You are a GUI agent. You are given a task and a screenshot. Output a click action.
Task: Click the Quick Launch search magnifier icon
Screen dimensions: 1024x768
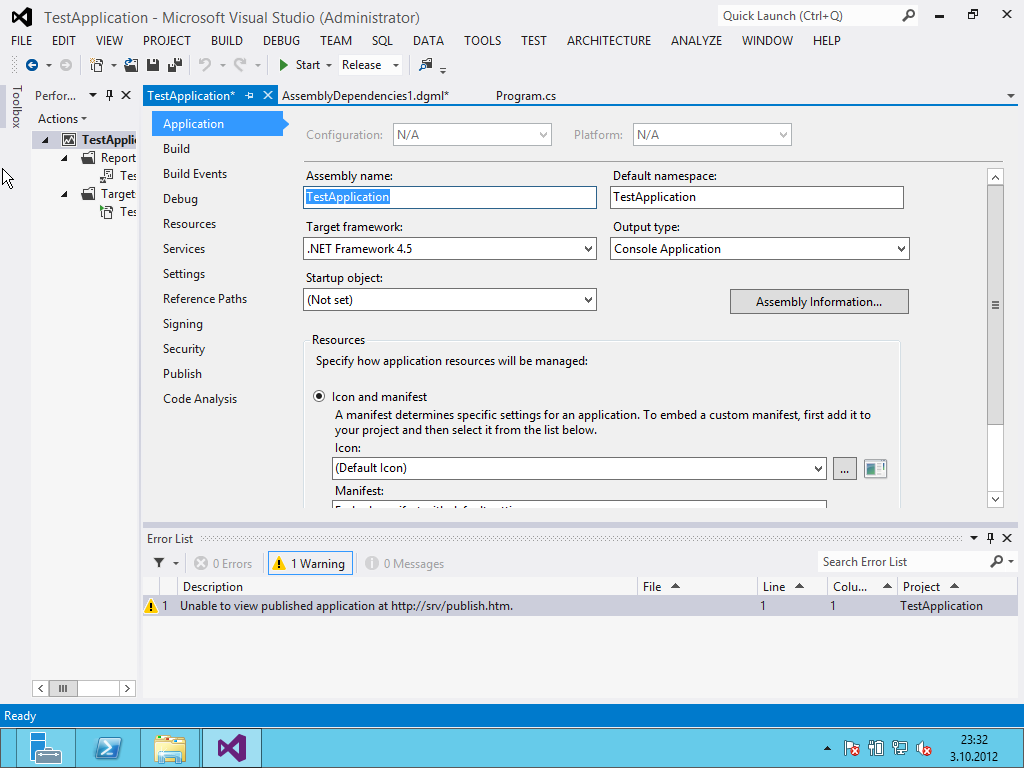908,16
